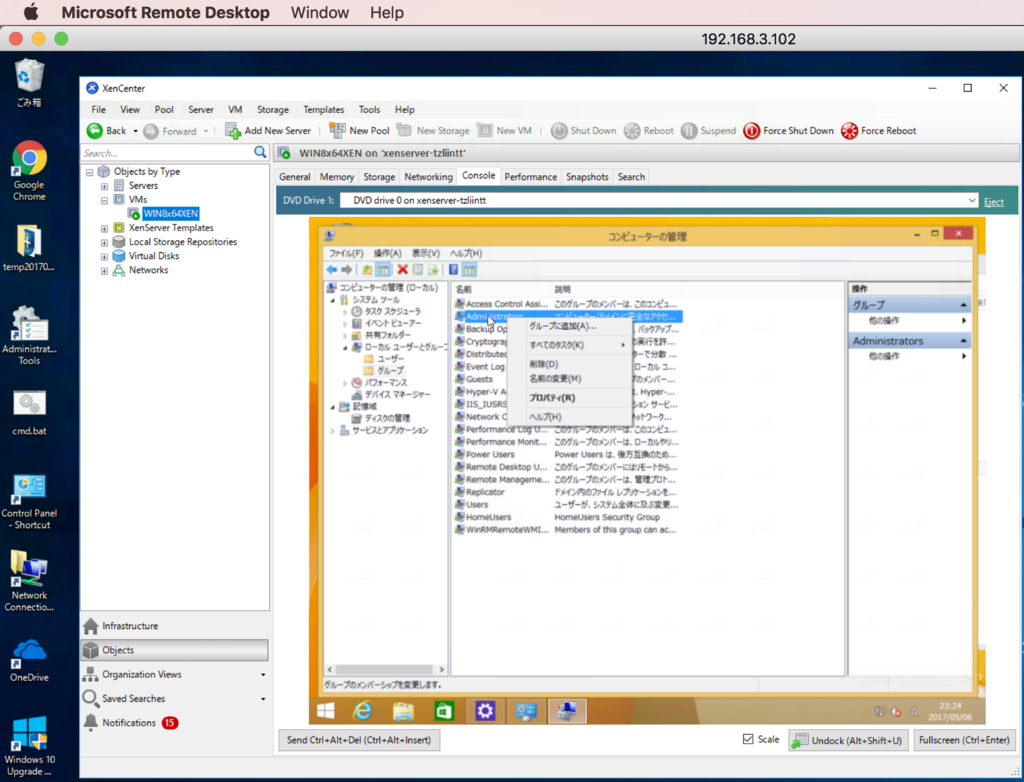Screen dimensions: 1024x782
Task: Collapse the Objects by Type tree node
Action: coord(90,172)
